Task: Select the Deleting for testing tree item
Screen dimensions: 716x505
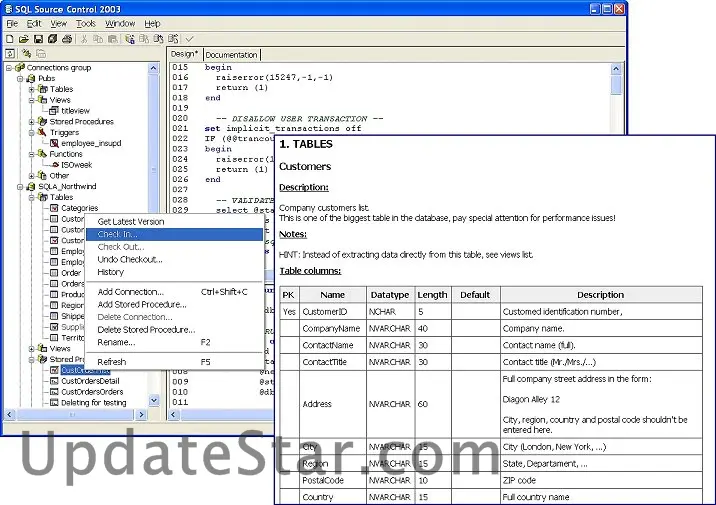Action: click(x=94, y=403)
